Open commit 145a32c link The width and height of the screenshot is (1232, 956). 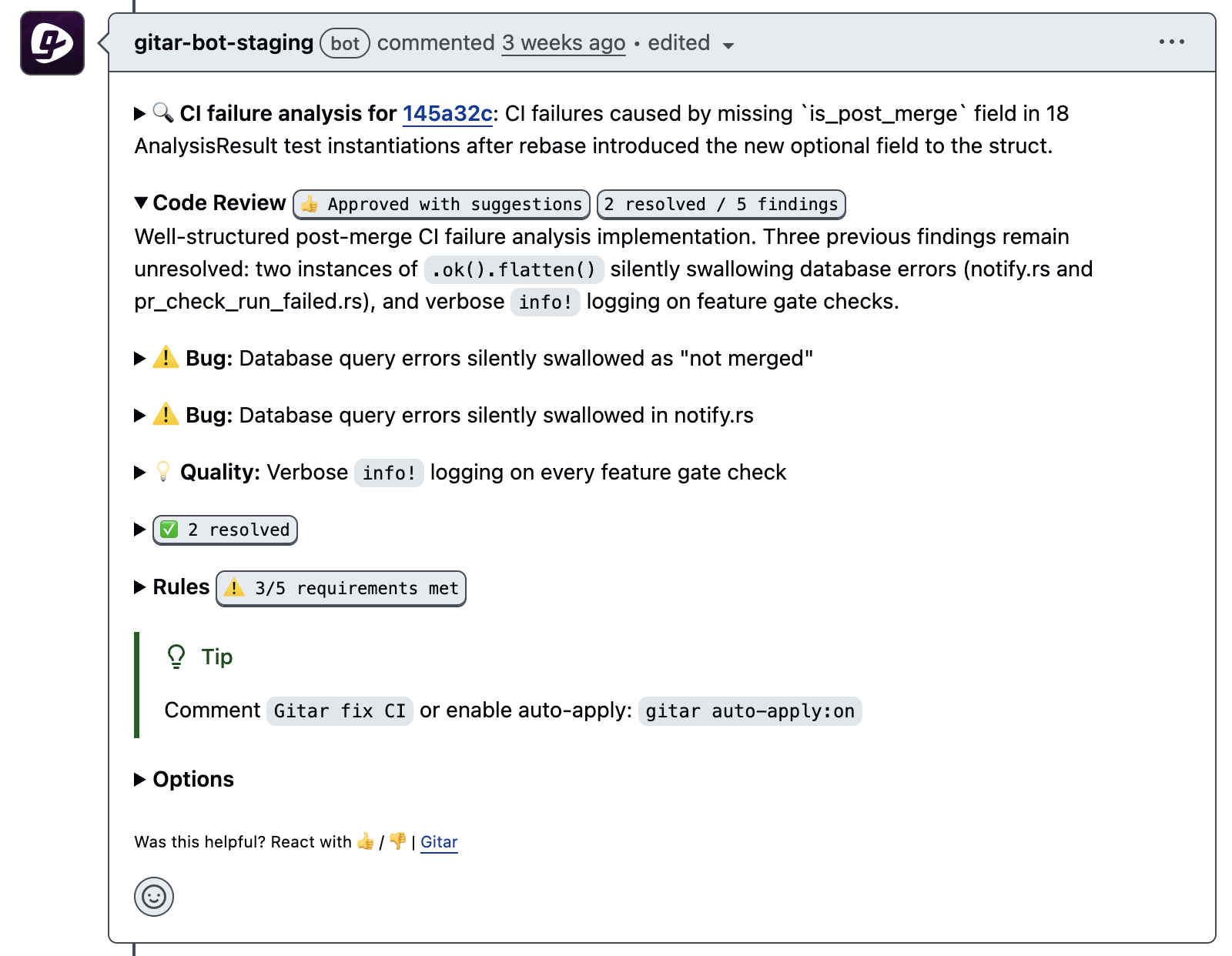[x=447, y=114]
